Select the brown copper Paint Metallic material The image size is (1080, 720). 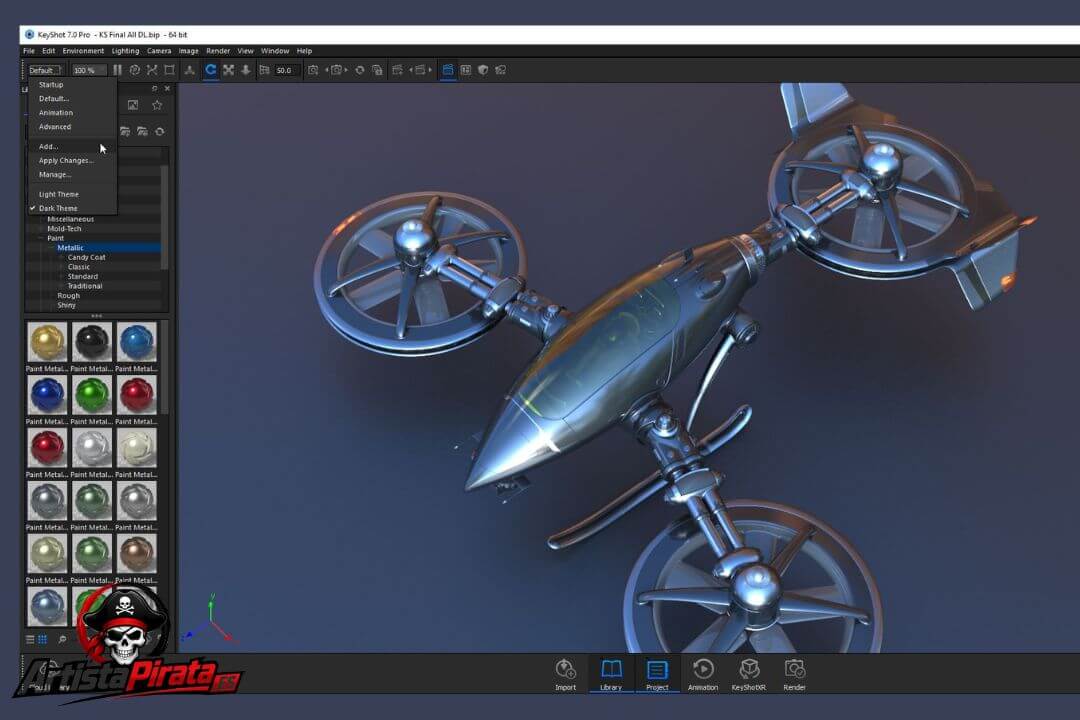point(136,554)
